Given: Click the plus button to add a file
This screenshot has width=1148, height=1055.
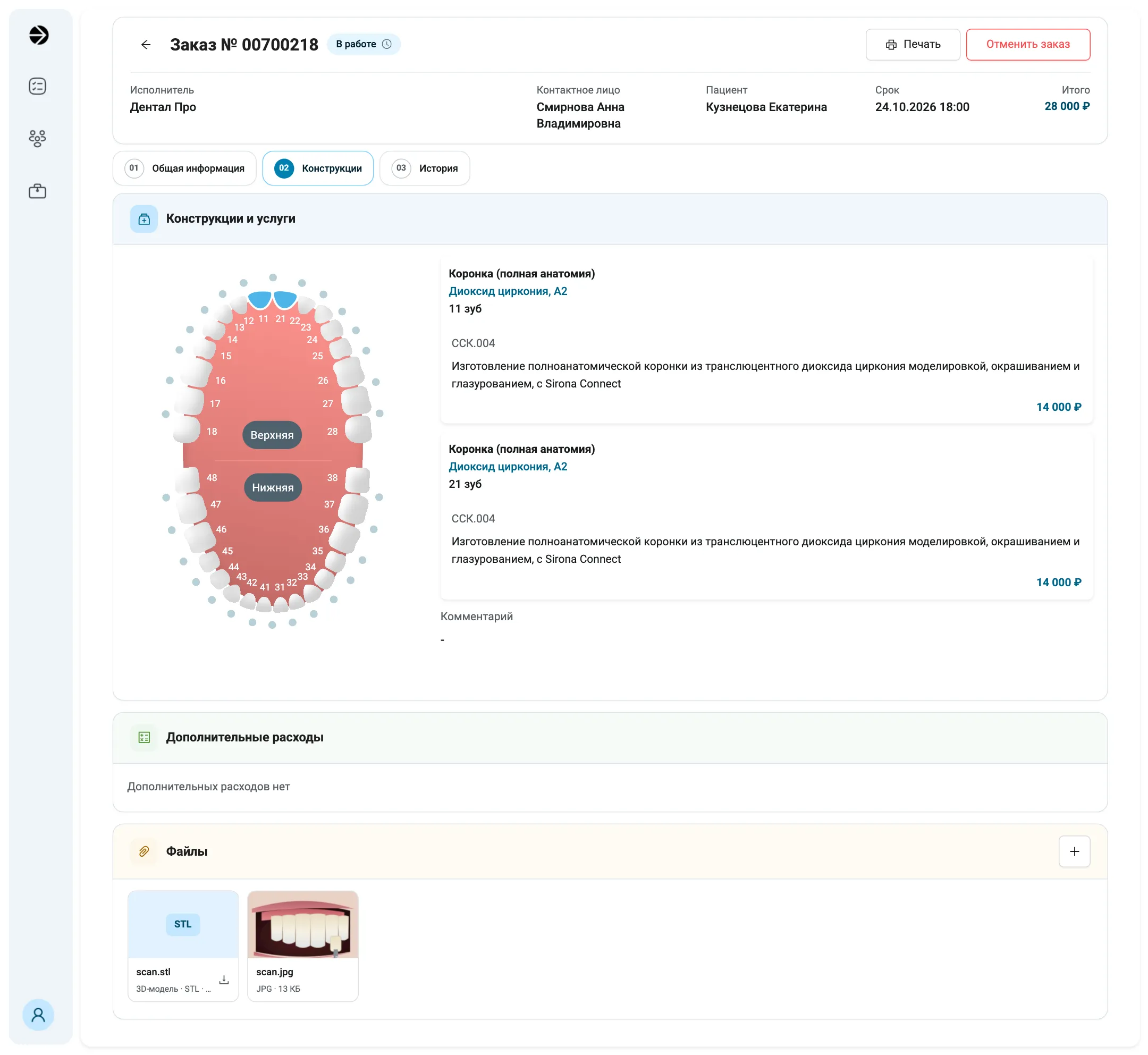Looking at the screenshot, I should tap(1074, 851).
